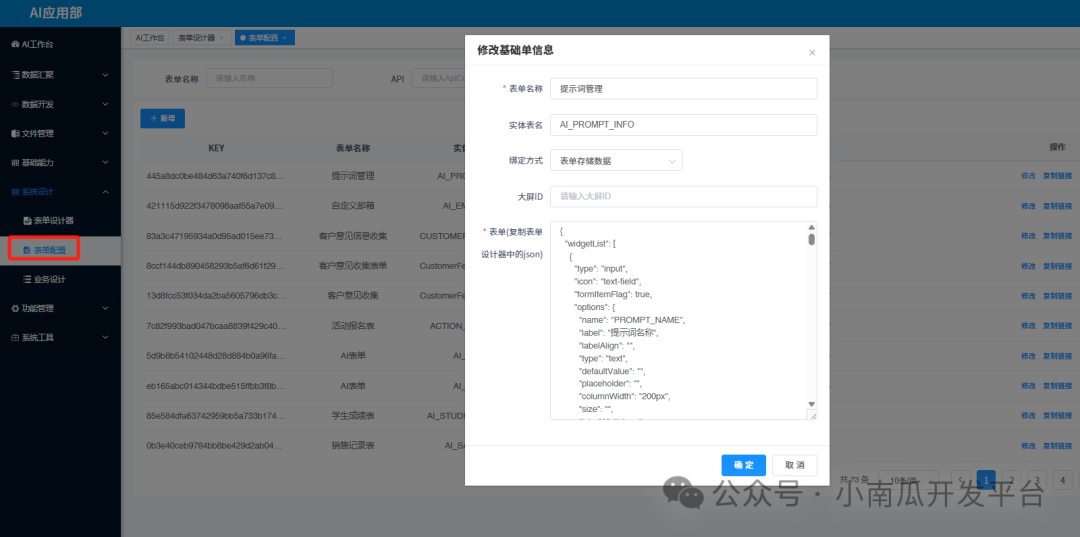Click KEY cell starting with 421115d922f3
Viewport: 1080px width, 537px height.
[x=215, y=206]
